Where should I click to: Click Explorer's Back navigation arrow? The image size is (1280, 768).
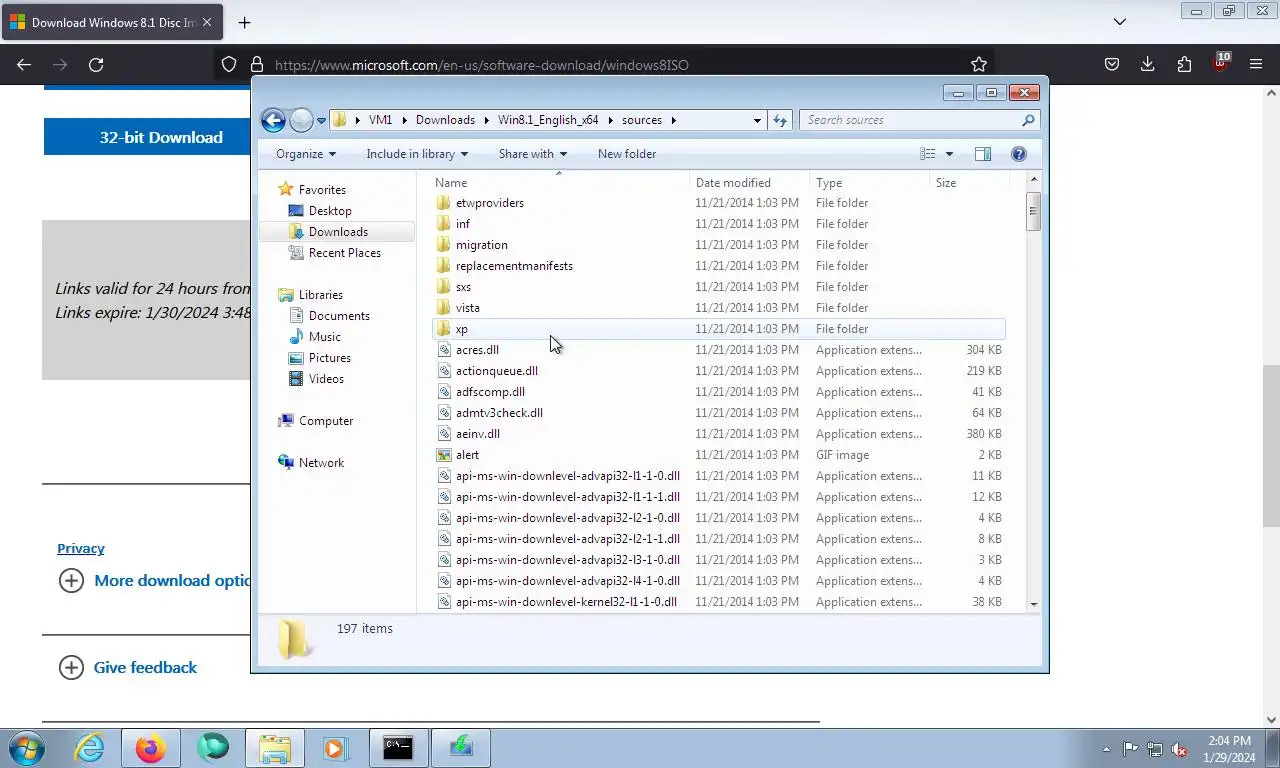273,120
